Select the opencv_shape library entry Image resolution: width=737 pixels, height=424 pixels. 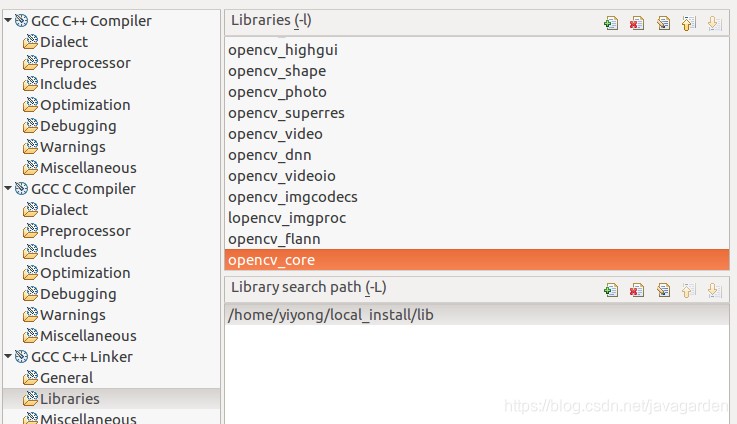point(477,71)
